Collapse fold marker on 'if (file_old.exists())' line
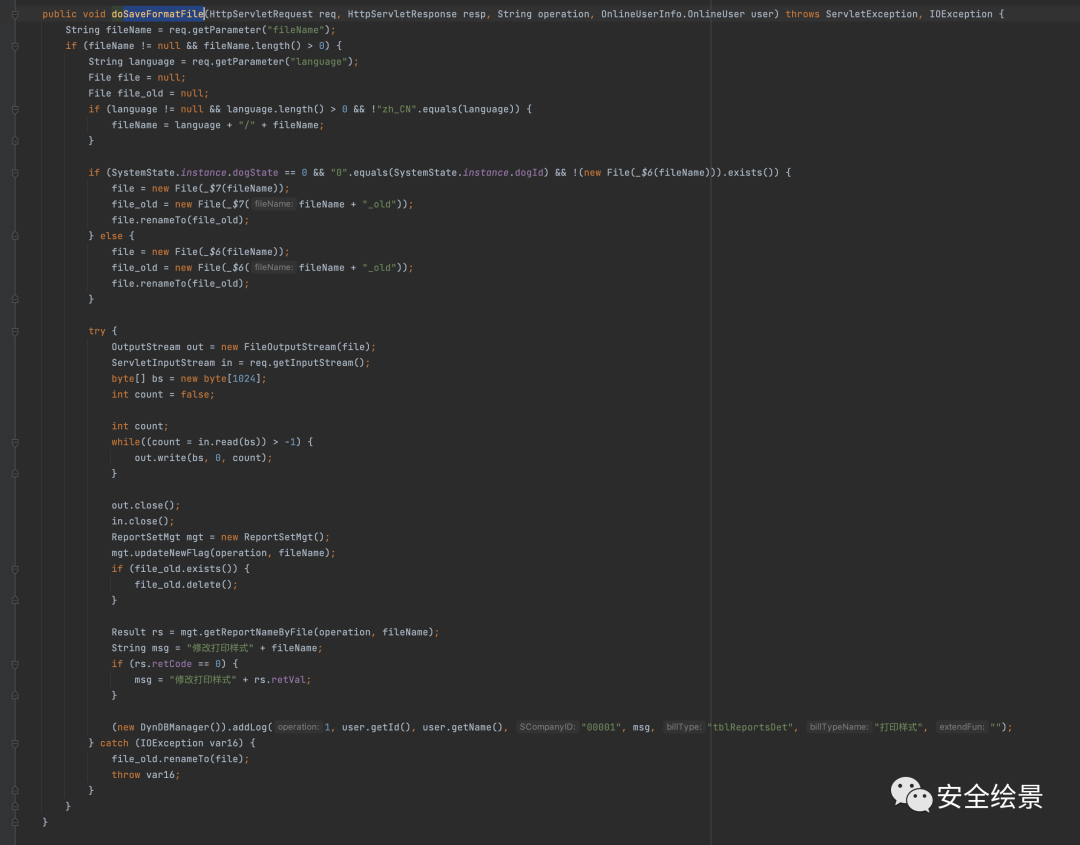The image size is (1080, 845). [x=15, y=569]
